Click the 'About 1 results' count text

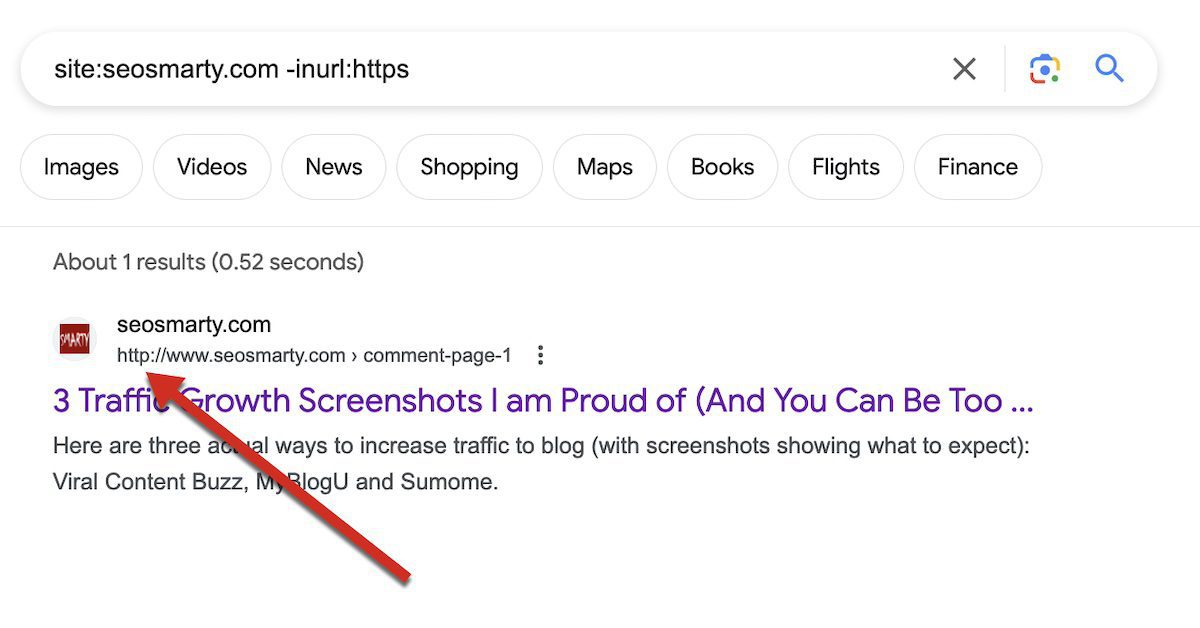(x=208, y=262)
